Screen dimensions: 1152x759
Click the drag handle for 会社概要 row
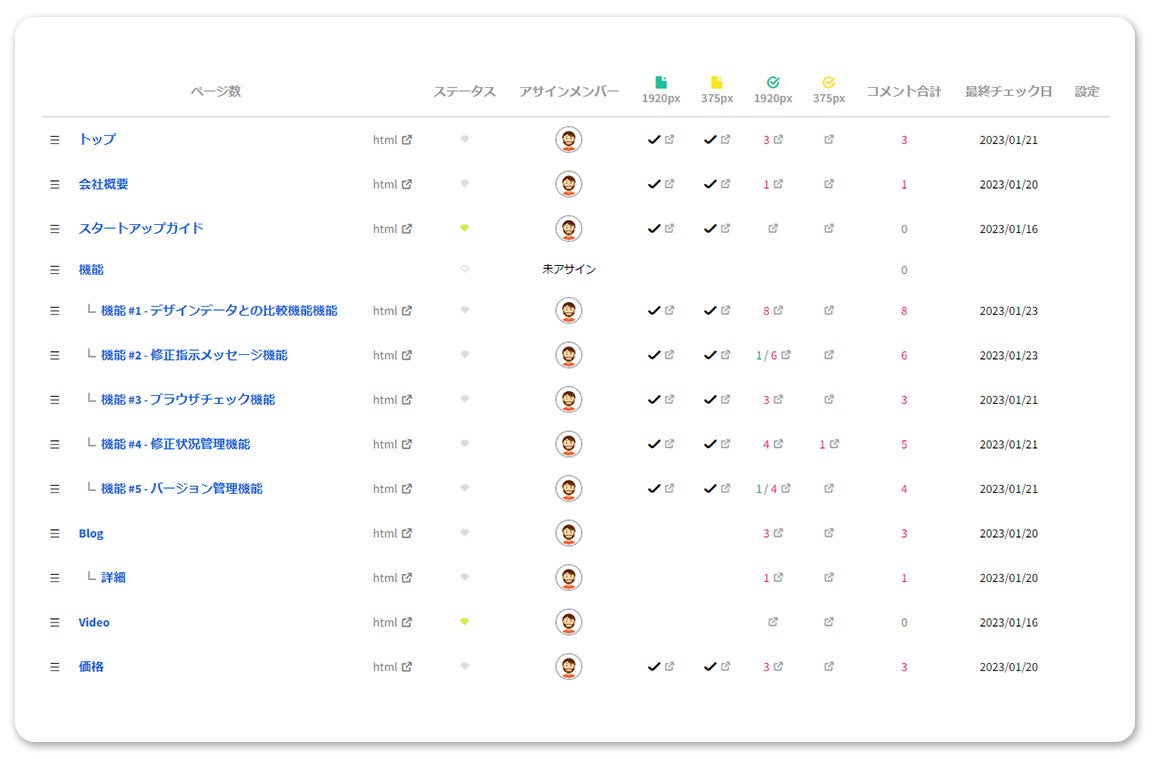[x=54, y=184]
